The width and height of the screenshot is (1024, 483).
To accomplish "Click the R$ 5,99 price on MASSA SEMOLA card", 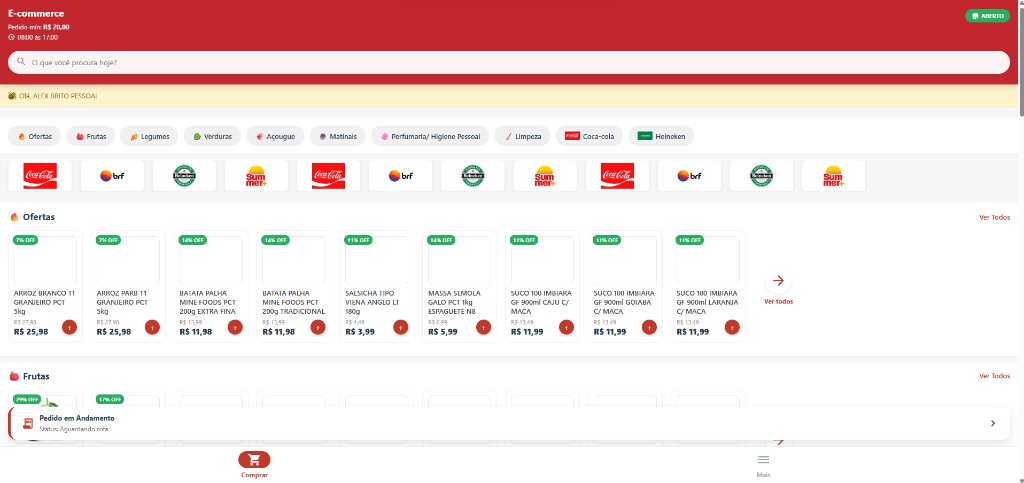I will coord(443,332).
